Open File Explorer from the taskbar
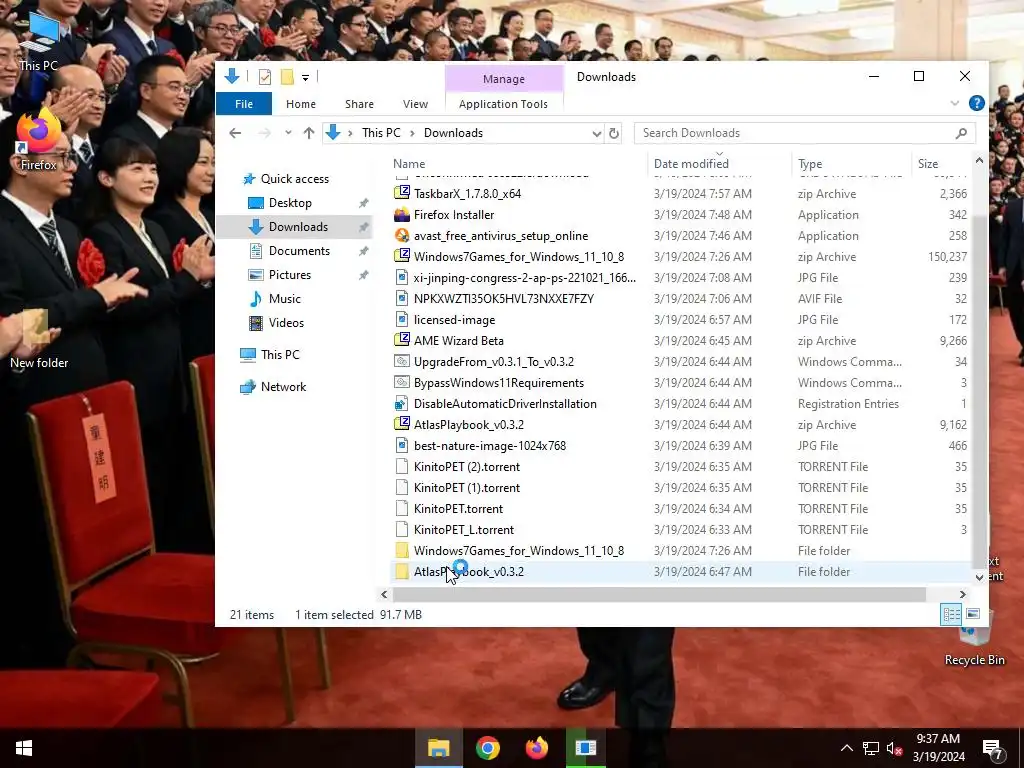The image size is (1024, 768). pyautogui.click(x=438, y=748)
